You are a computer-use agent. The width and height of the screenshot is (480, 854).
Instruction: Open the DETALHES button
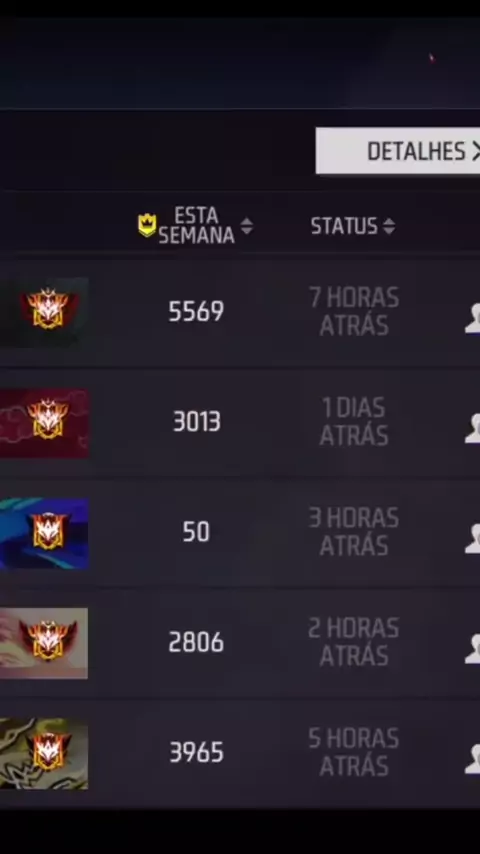point(398,151)
